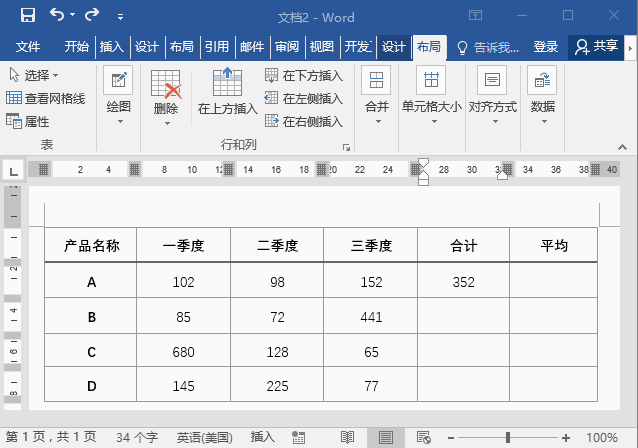This screenshot has width=638, height=448.
Task: Click the Undo arrow icon
Action: tap(57, 16)
